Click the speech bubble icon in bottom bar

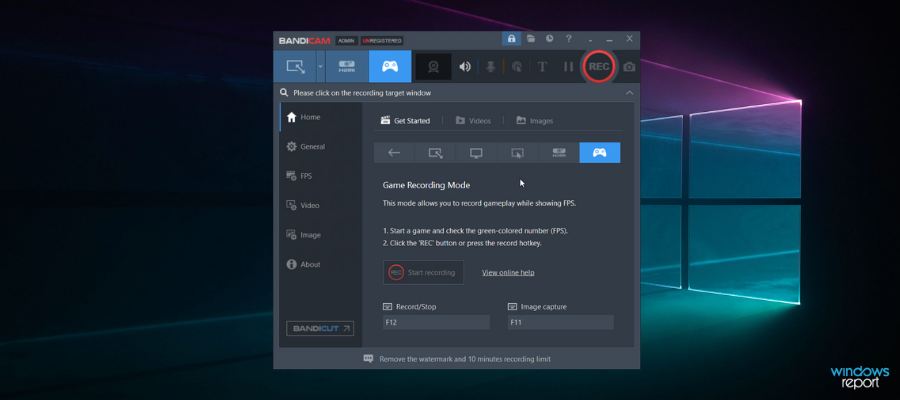368,359
